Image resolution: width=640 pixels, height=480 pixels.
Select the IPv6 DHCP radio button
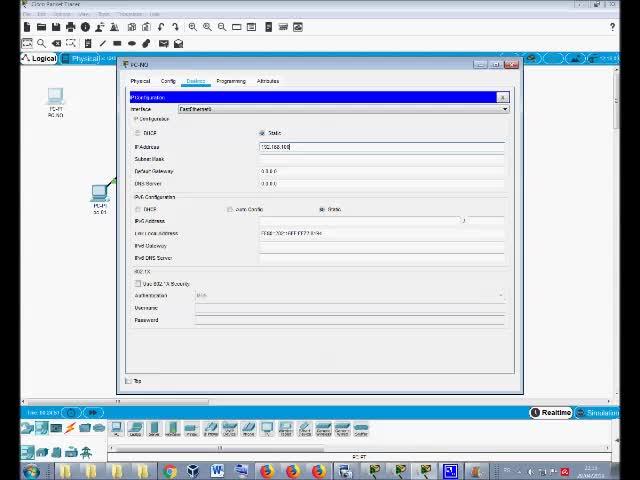tap(138, 209)
